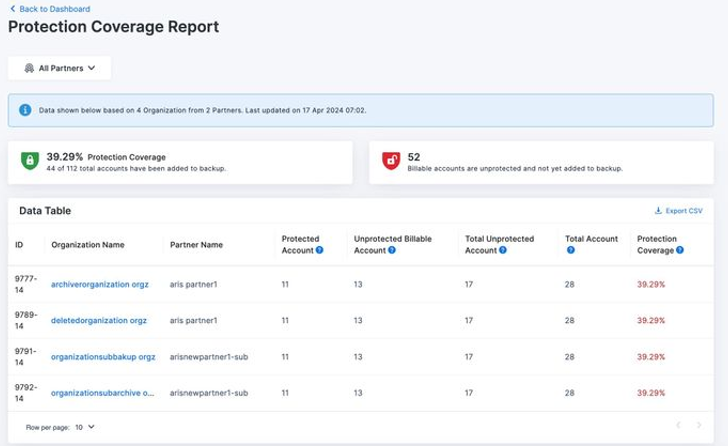The image size is (728, 446).
Task: Click the green shield Protection Coverage icon
Action: [x=30, y=161]
